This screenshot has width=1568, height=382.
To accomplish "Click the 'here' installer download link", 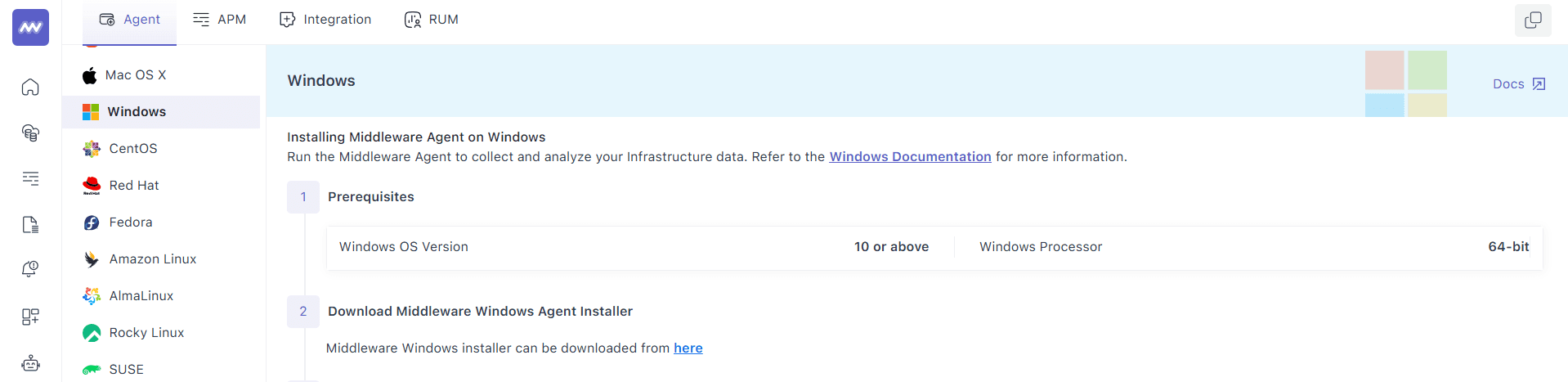I will point(688,348).
